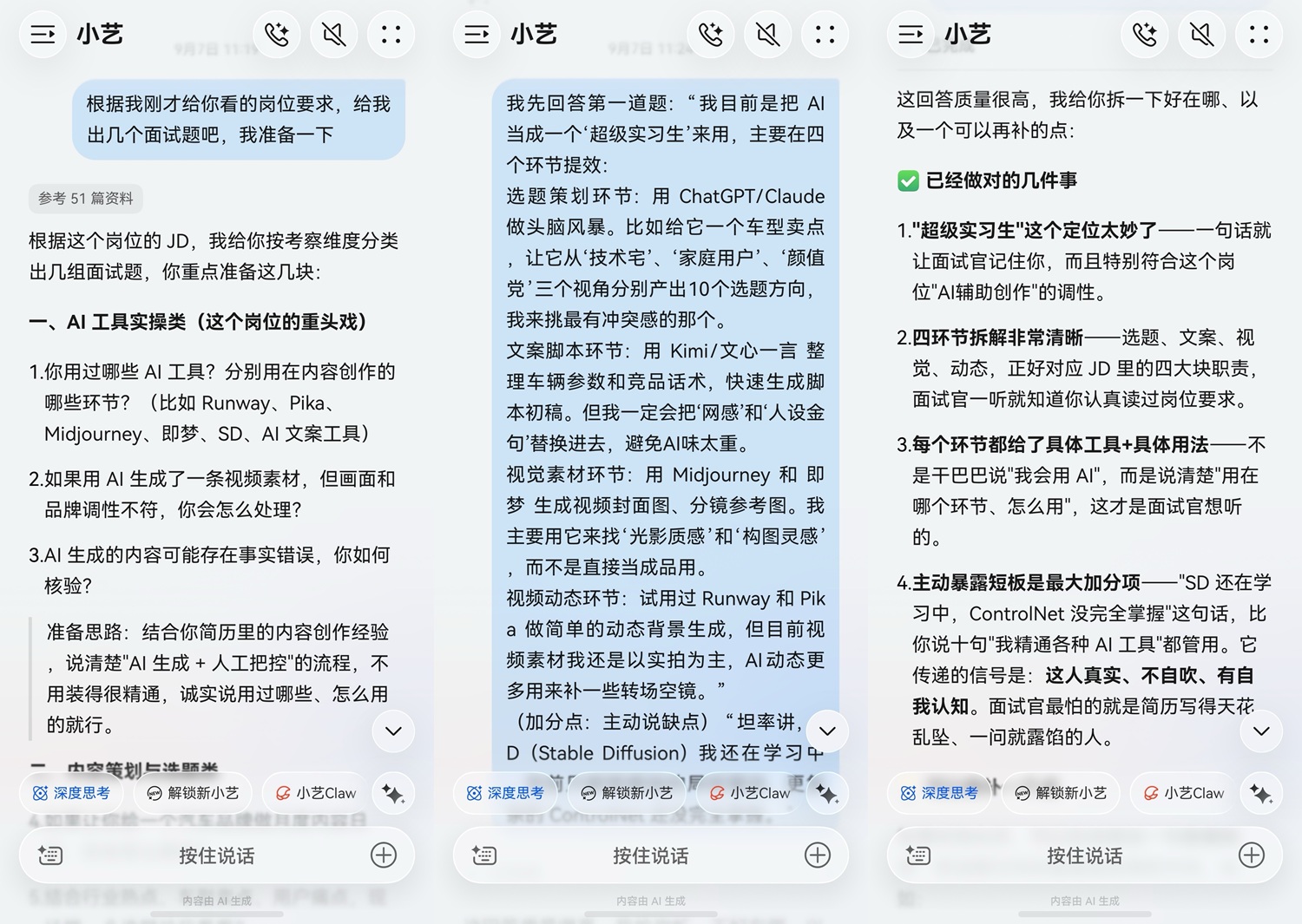This screenshot has width=1302, height=924.
Task: Tap 解锁新小艺 in the 超级实习生 answer chat
Action: 627,793
